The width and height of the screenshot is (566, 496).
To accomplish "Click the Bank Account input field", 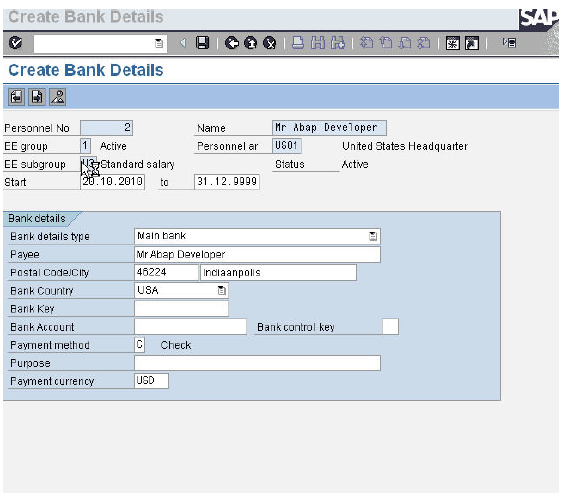I will point(190,327).
